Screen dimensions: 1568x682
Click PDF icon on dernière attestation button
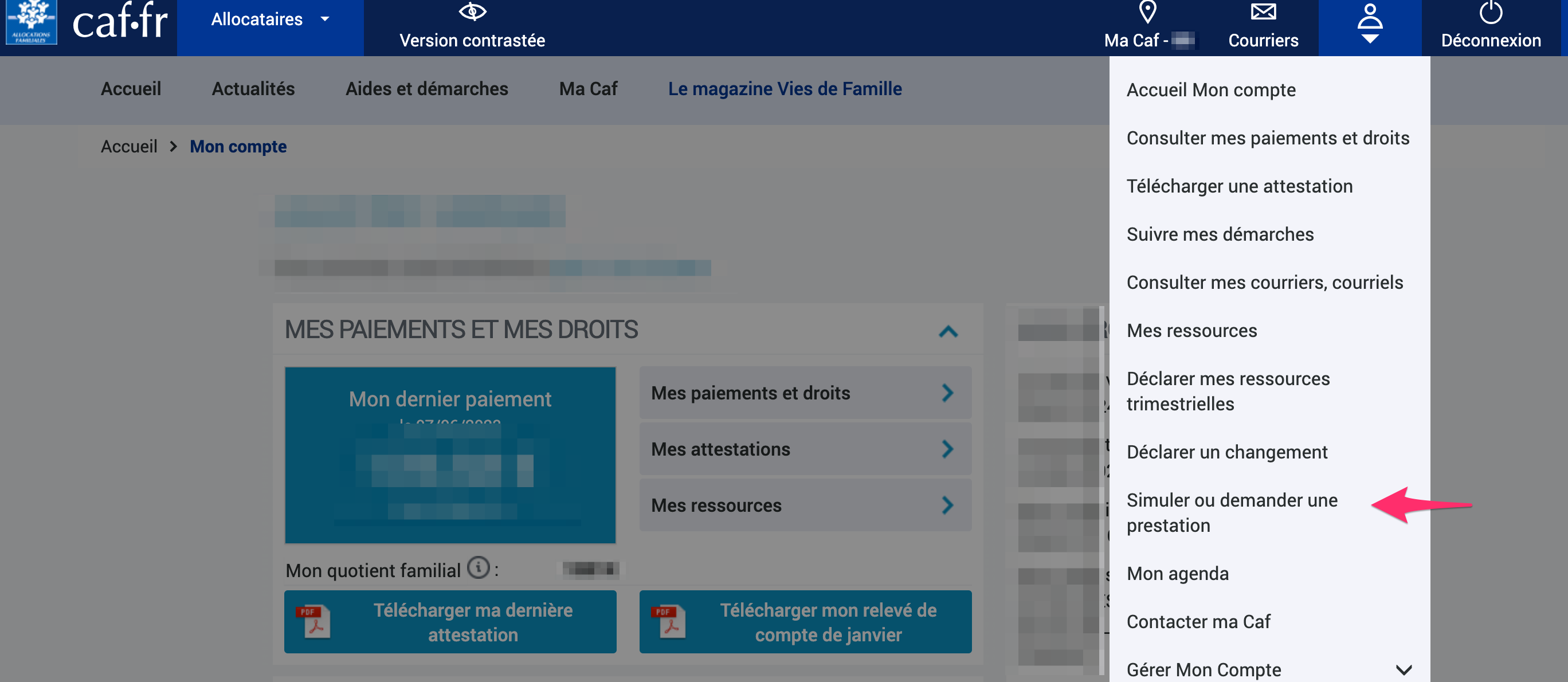313,621
